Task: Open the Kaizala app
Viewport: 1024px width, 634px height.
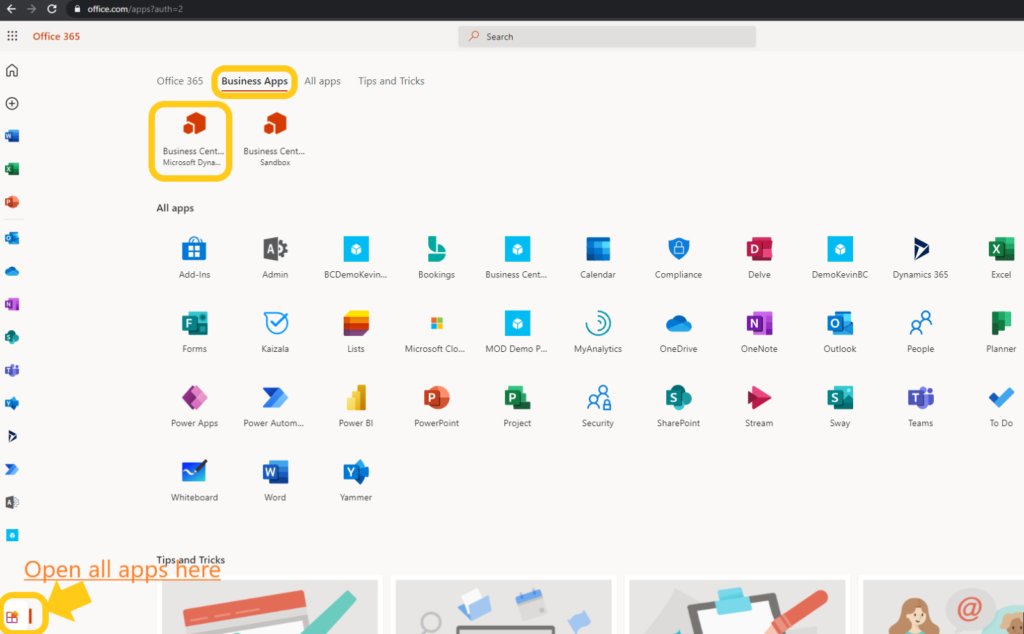Action: point(274,324)
